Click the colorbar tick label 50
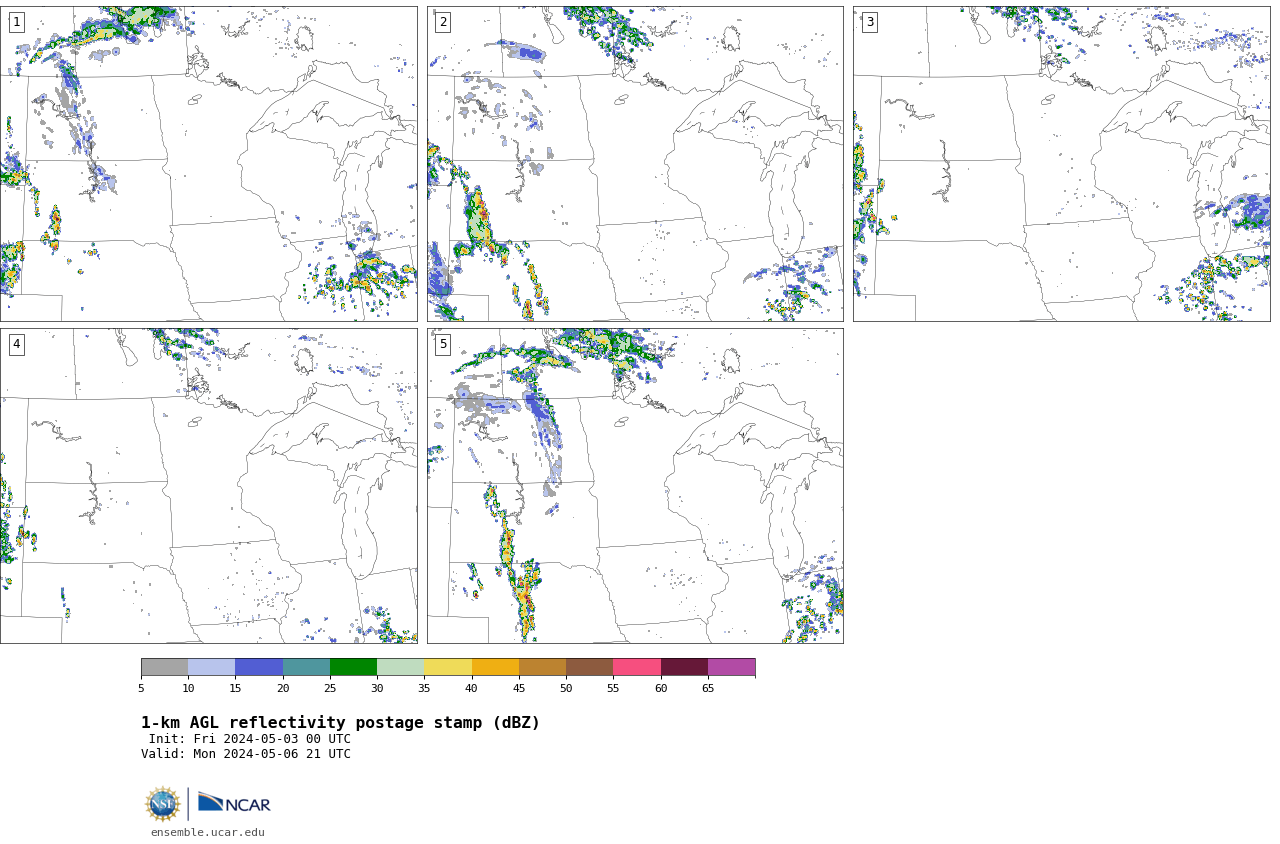The width and height of the screenshot is (1280, 844). coord(566,688)
